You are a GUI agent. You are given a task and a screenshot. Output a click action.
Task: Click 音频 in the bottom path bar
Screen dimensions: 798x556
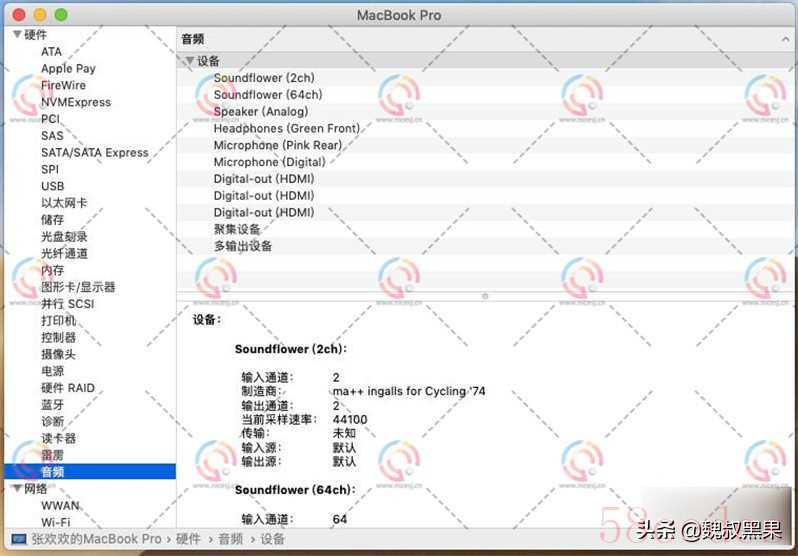[x=231, y=539]
